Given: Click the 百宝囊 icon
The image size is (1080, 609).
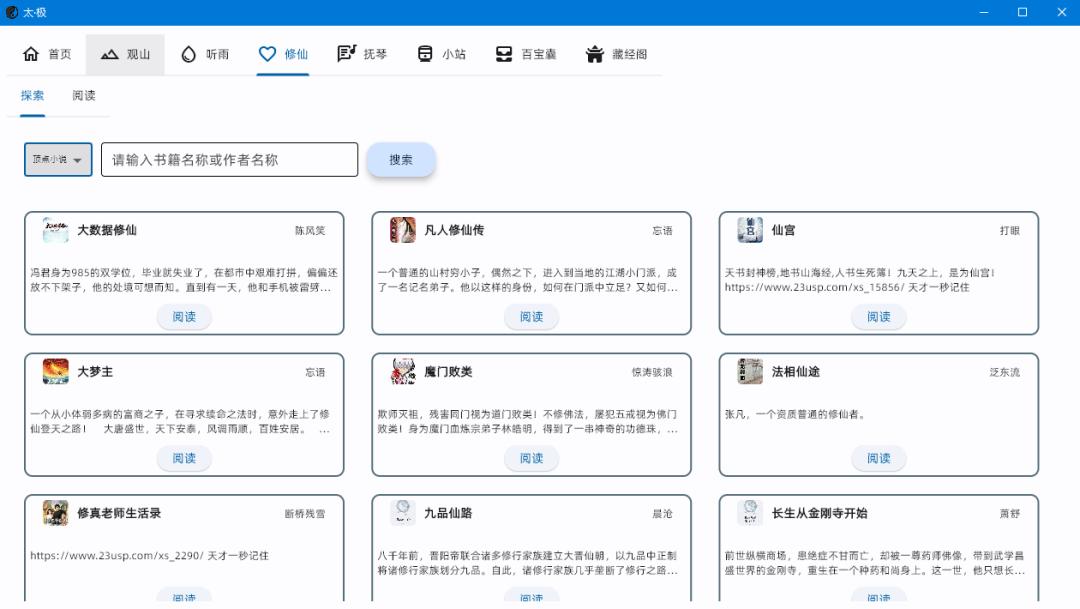Looking at the screenshot, I should coord(504,55).
